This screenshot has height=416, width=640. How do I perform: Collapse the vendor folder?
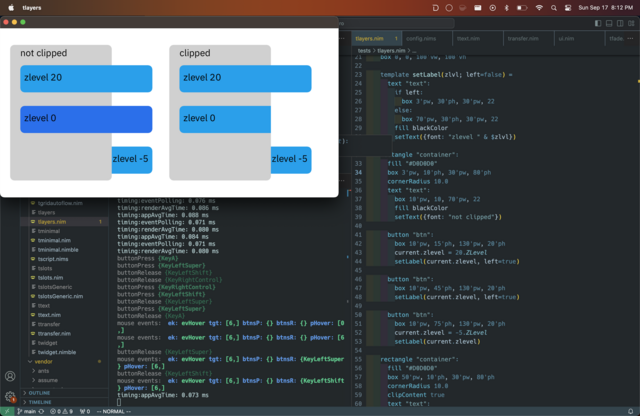(43, 361)
